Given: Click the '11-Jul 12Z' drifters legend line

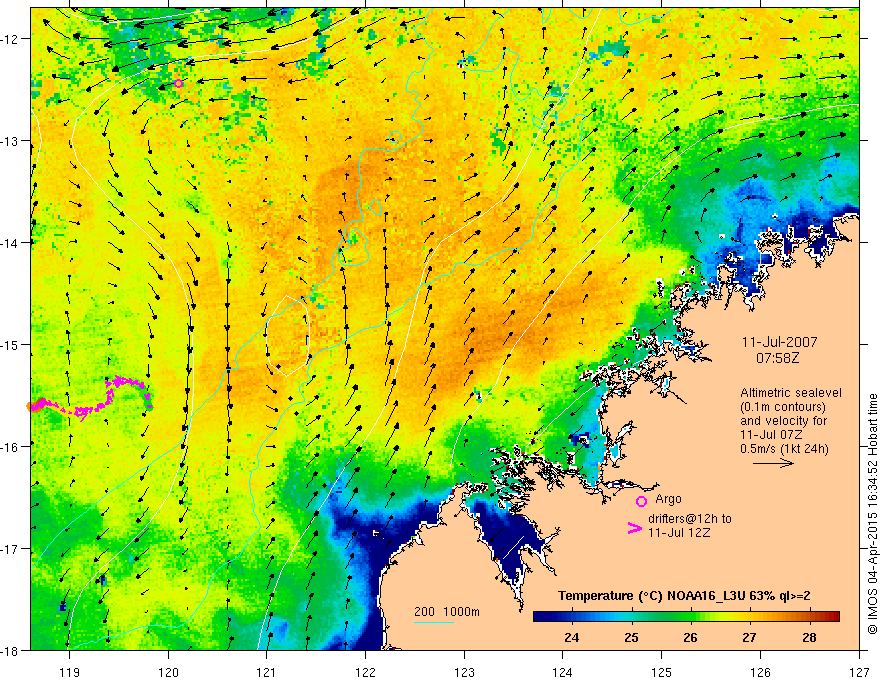Looking at the screenshot, I should click(x=679, y=532).
